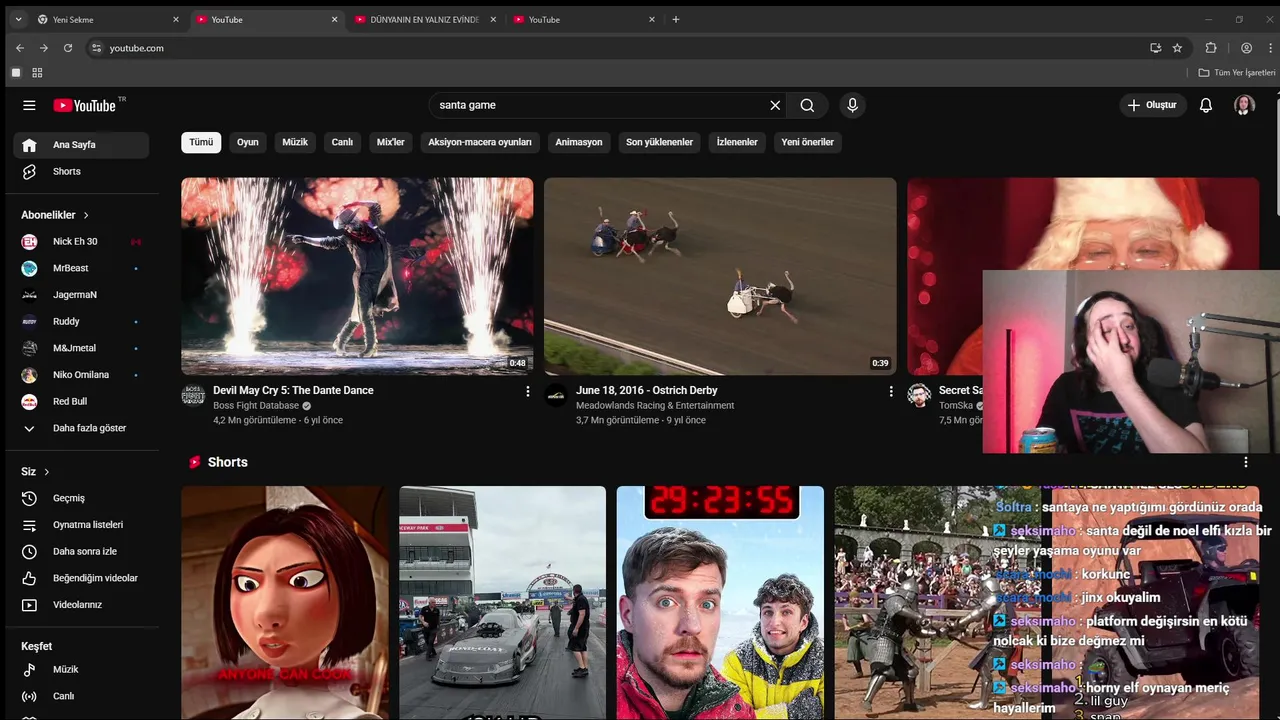Open the Ruddy subscription
1280x720 pixels.
(81, 321)
